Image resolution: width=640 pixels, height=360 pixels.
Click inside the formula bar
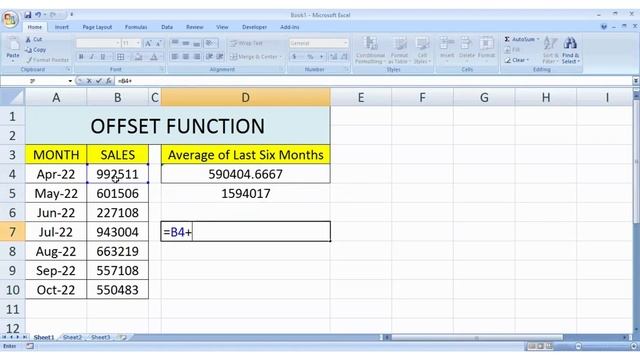click(373, 81)
